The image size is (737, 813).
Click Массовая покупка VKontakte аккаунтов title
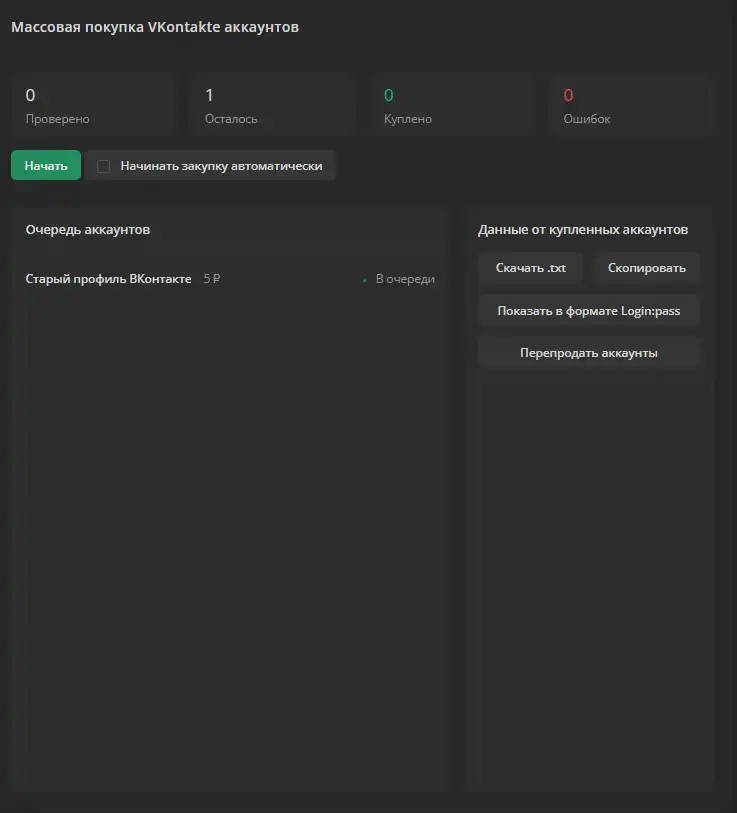tap(155, 27)
